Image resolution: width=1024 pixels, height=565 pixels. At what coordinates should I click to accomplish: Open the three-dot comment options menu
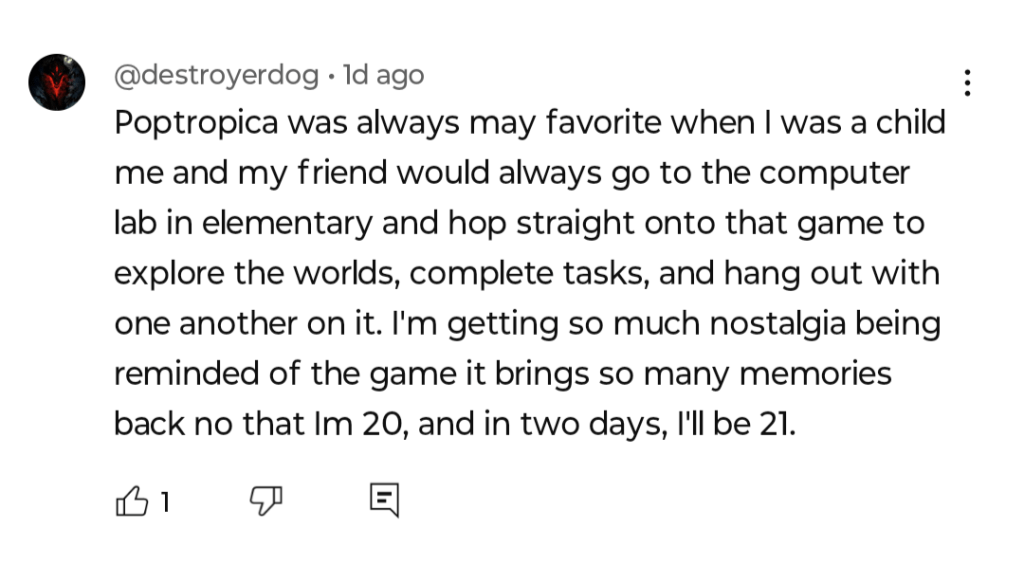[967, 83]
